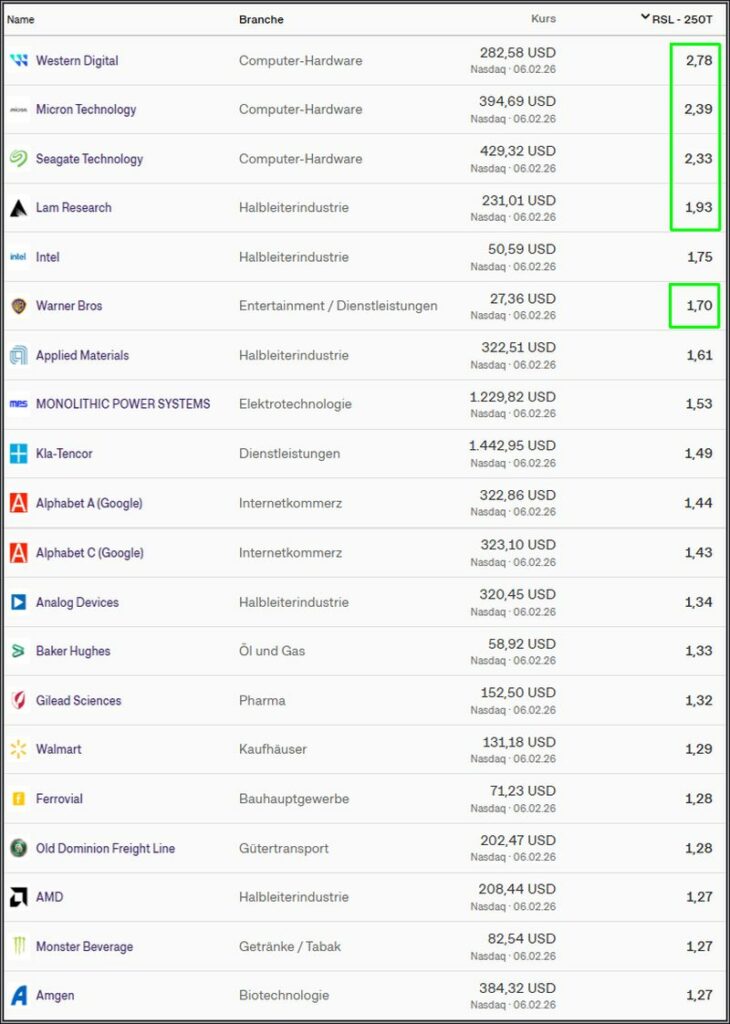The height and width of the screenshot is (1024, 730).
Task: Open the Intel stock link
Action: [48, 257]
